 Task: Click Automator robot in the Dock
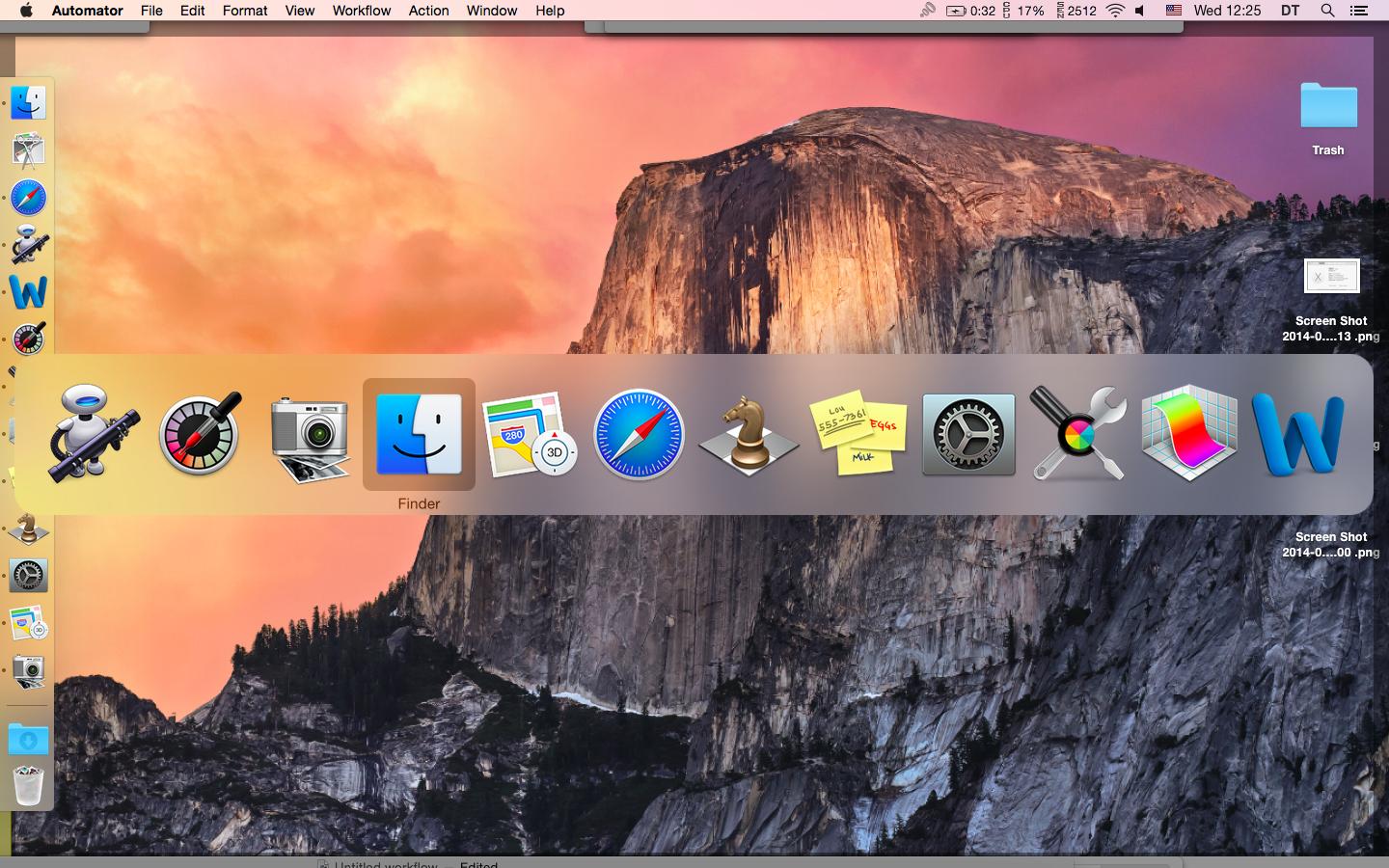(x=29, y=244)
